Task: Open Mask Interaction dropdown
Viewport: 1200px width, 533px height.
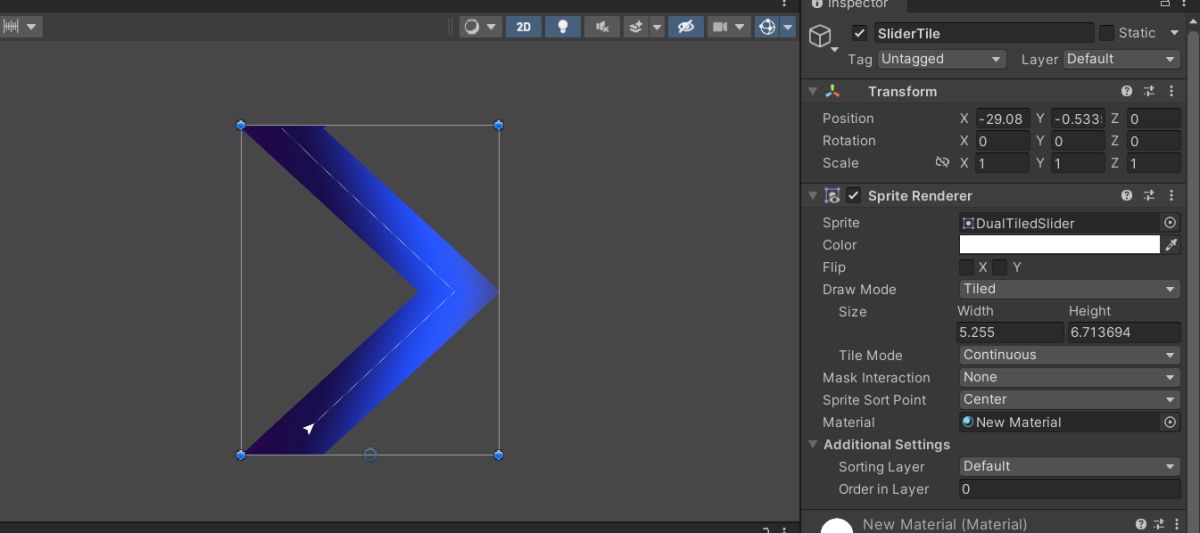Action: coord(1070,377)
